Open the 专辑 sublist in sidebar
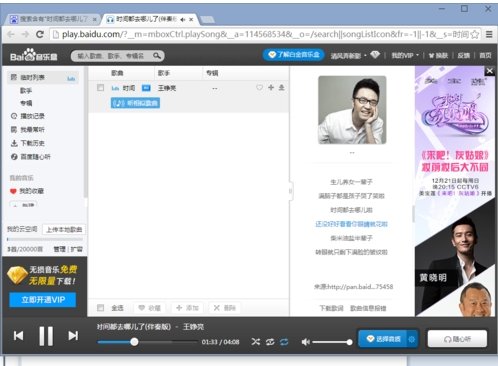 pyautogui.click(x=26, y=103)
